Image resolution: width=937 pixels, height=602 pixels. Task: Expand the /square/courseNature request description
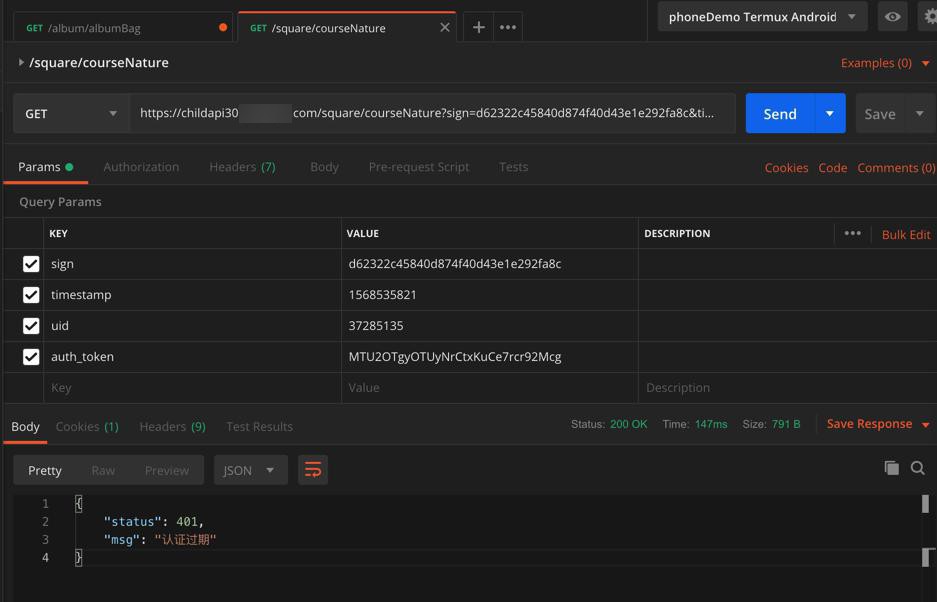pos(21,62)
